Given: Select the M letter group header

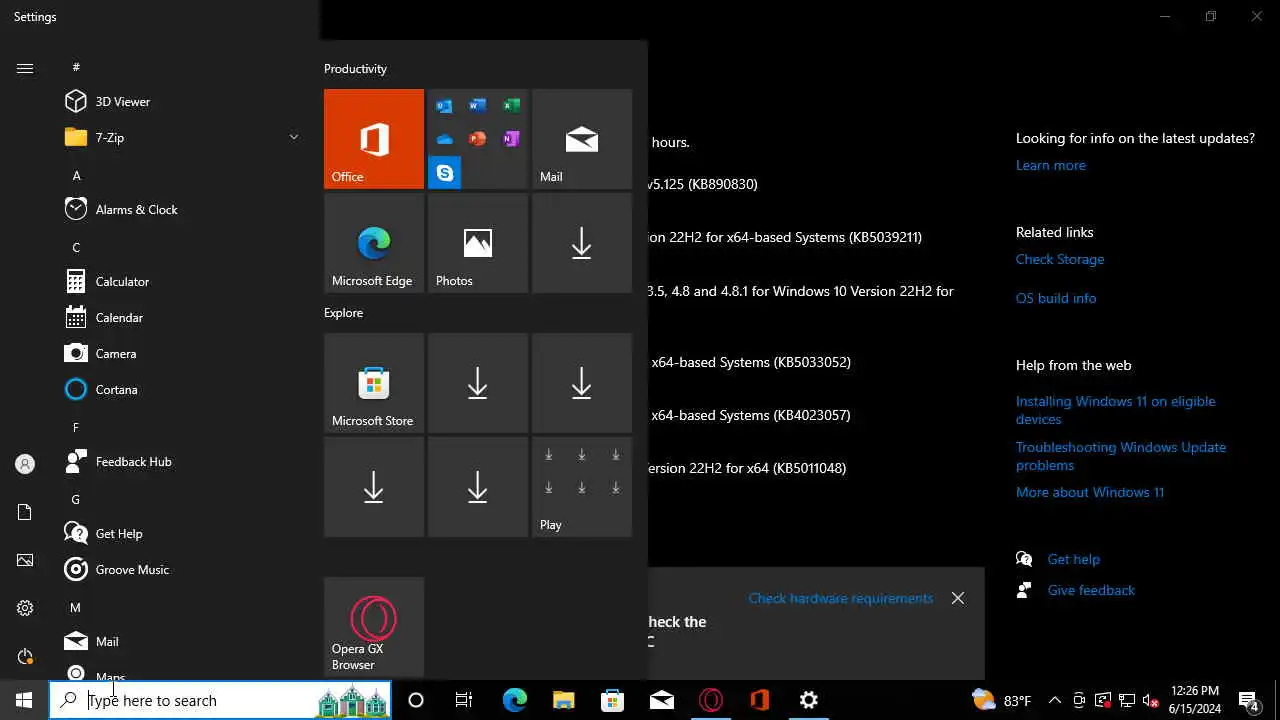Looking at the screenshot, I should pyautogui.click(x=76, y=607).
